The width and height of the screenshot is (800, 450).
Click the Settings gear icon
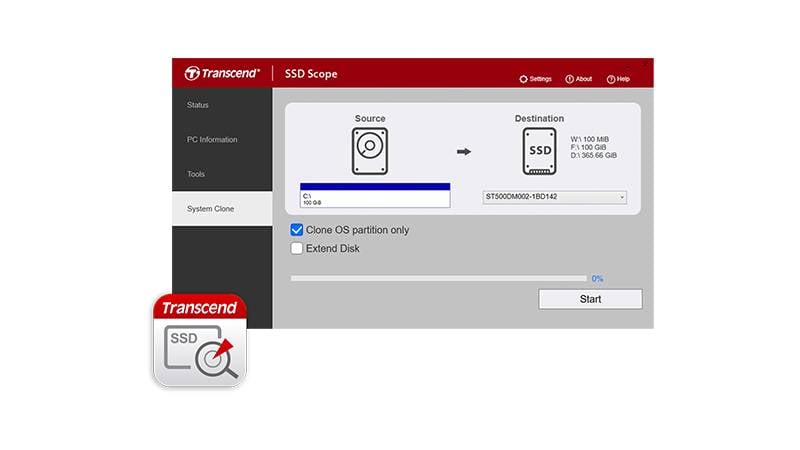(x=523, y=79)
